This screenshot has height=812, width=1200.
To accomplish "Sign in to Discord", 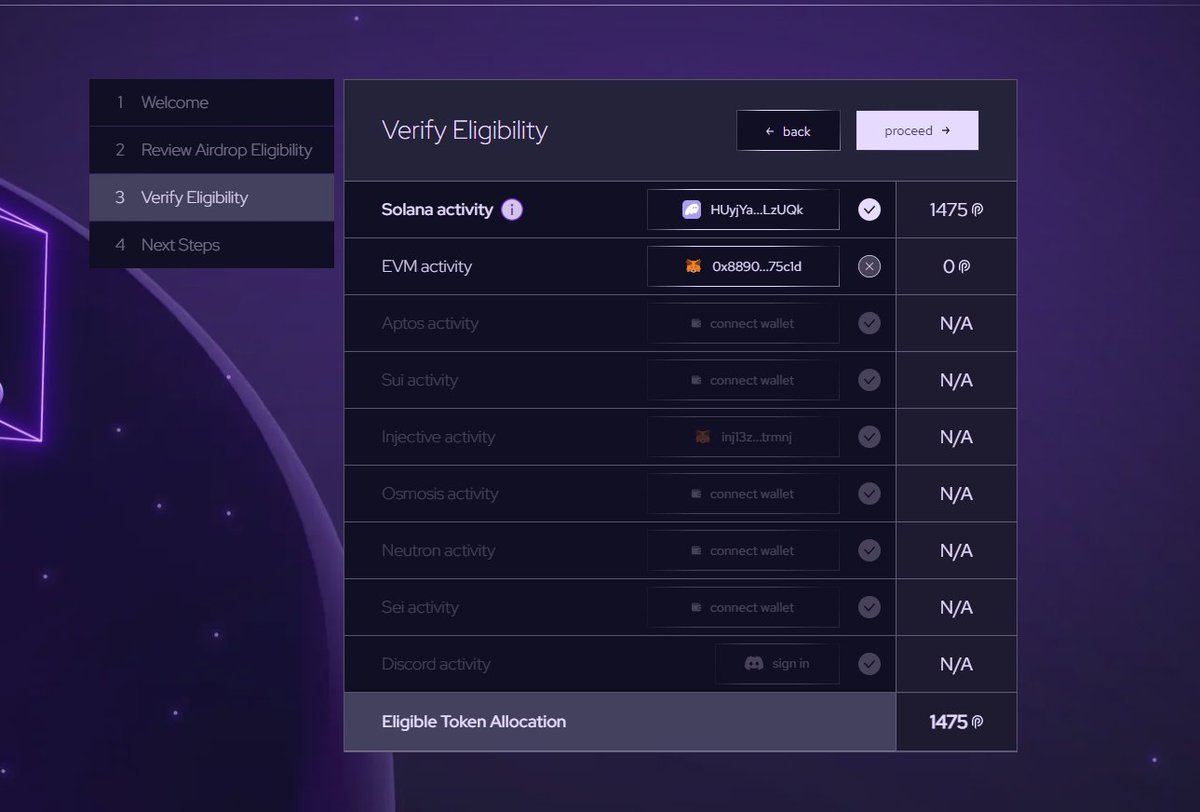I will (x=777, y=664).
